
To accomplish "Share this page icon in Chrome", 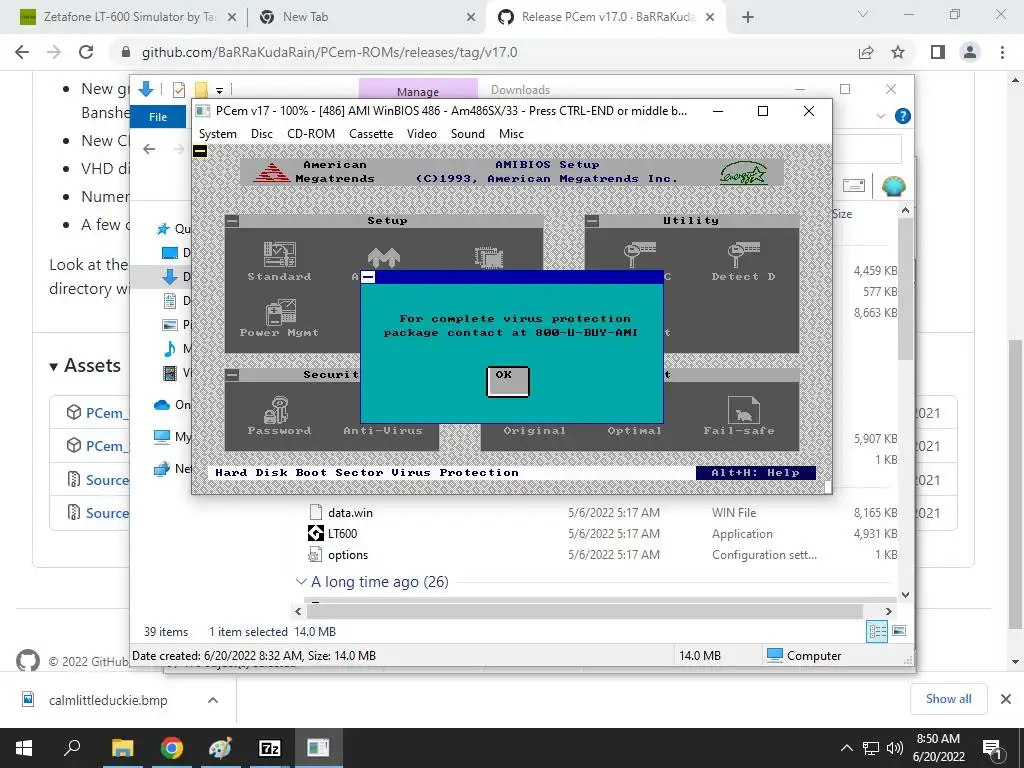I will click(866, 52).
